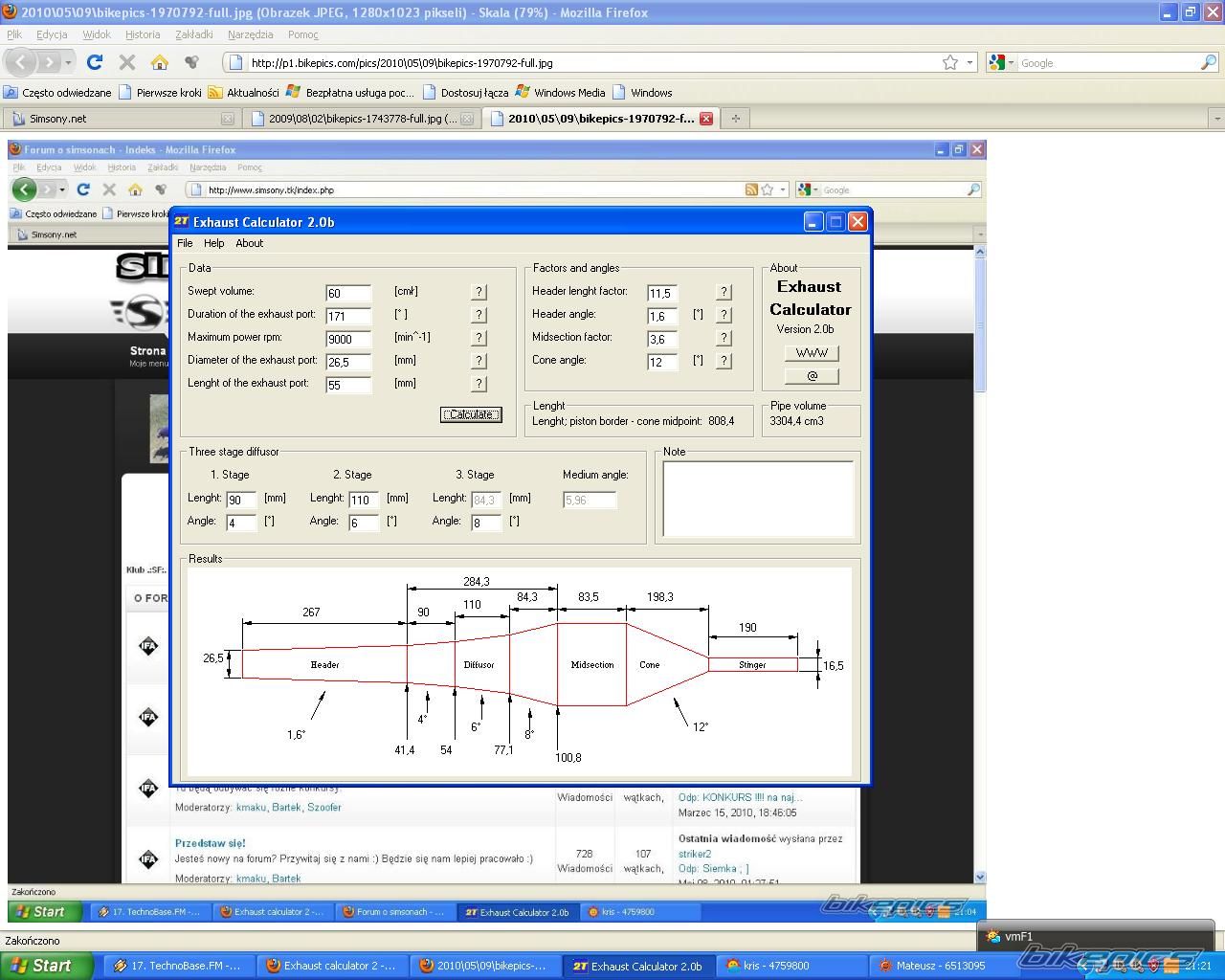This screenshot has width=1225, height=980.
Task: Open the Często odwiedzane bookmark
Action: (57, 93)
